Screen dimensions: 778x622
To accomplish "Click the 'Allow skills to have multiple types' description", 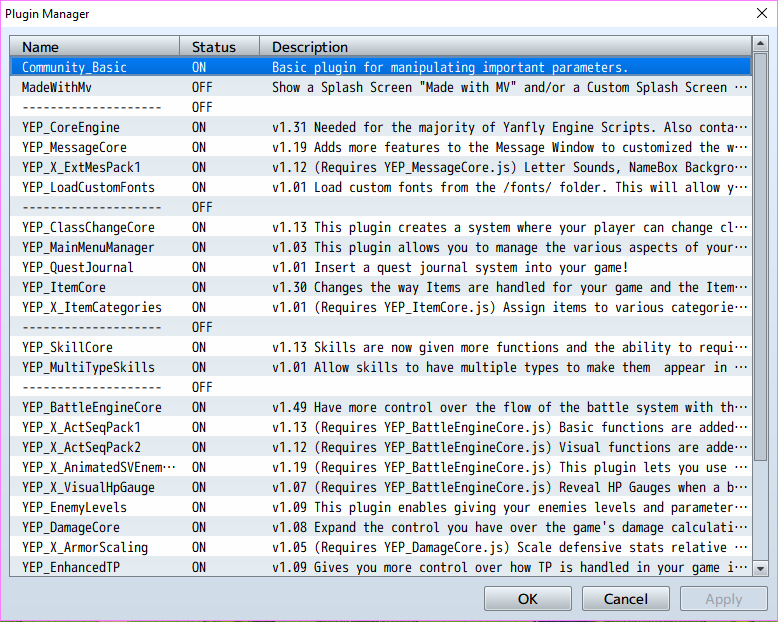I will coord(510,368).
